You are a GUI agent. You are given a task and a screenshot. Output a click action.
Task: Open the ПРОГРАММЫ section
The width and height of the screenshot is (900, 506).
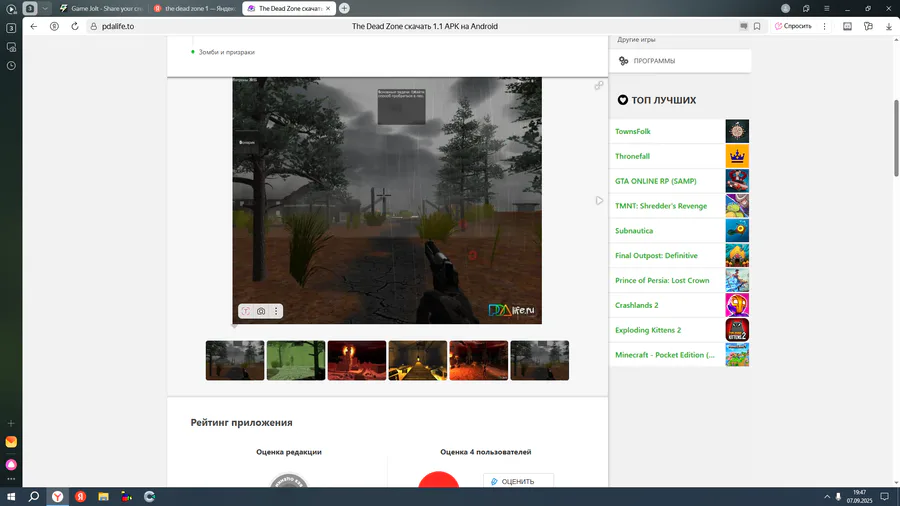tap(680, 61)
